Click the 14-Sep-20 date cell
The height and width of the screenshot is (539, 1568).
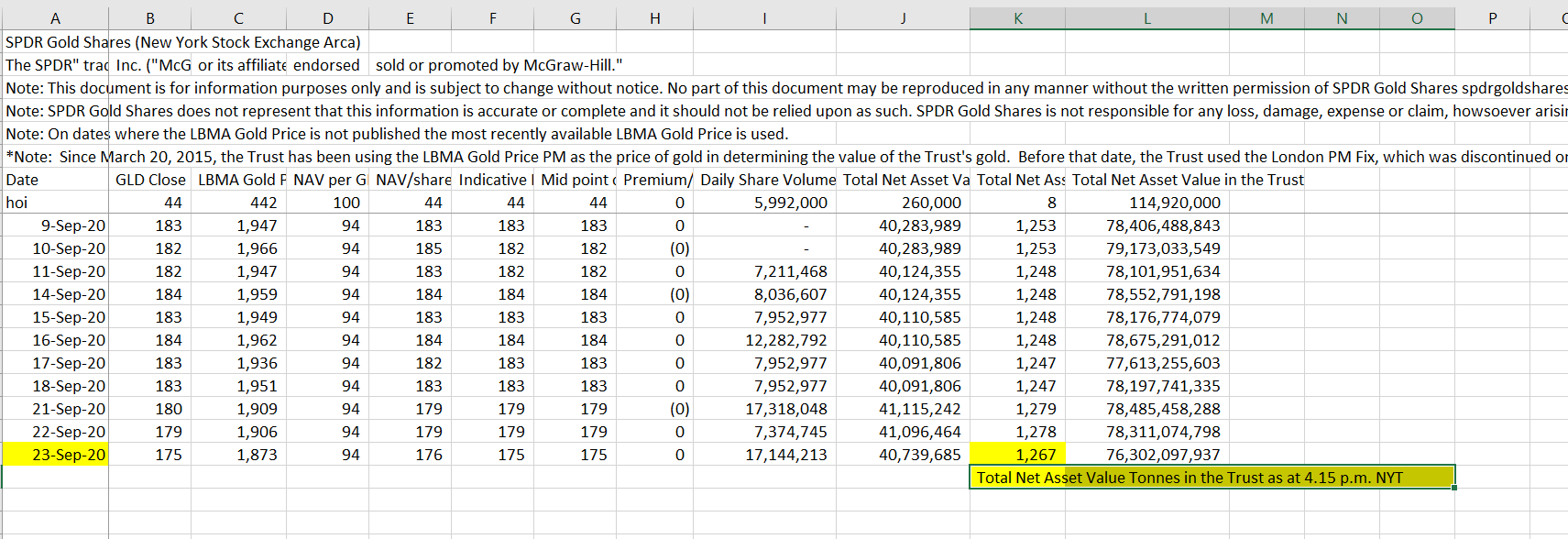click(x=55, y=294)
